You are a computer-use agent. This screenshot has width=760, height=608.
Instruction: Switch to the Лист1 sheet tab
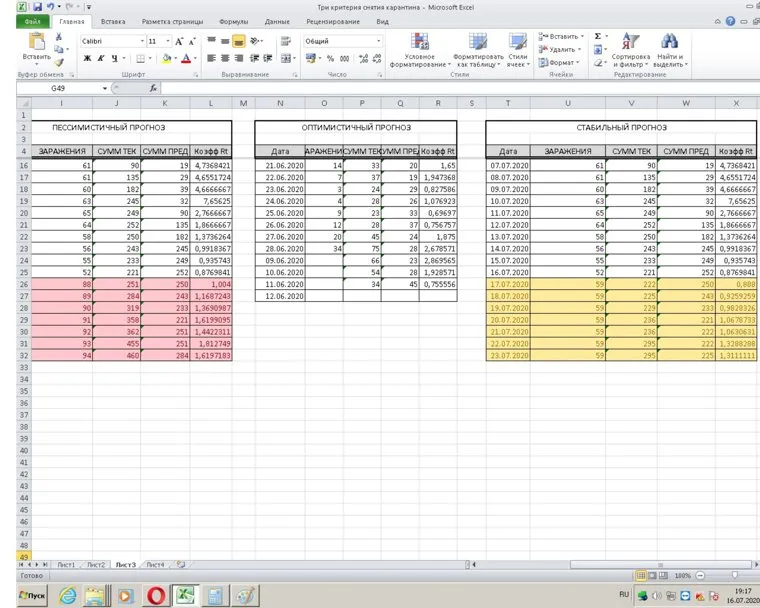66,565
